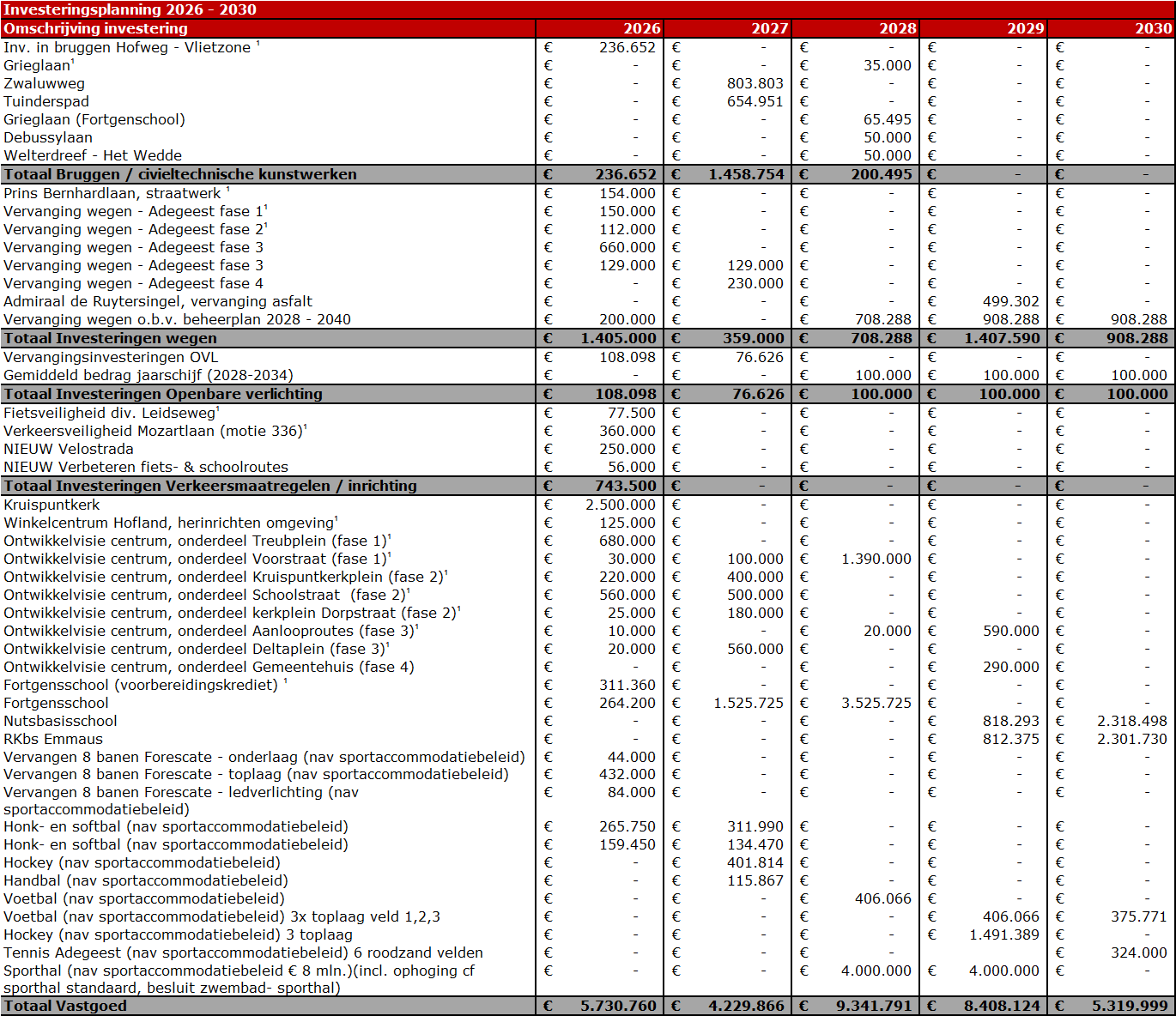Select the Omschrijving investering header cell
The height and width of the screenshot is (1016, 1176).
(95, 28)
